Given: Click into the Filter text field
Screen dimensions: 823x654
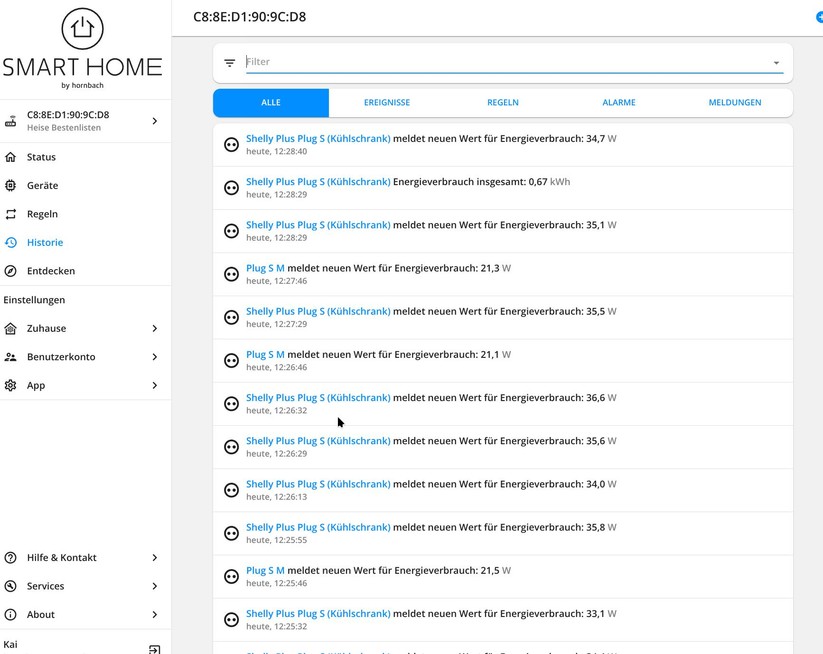Looking at the screenshot, I should point(500,62).
